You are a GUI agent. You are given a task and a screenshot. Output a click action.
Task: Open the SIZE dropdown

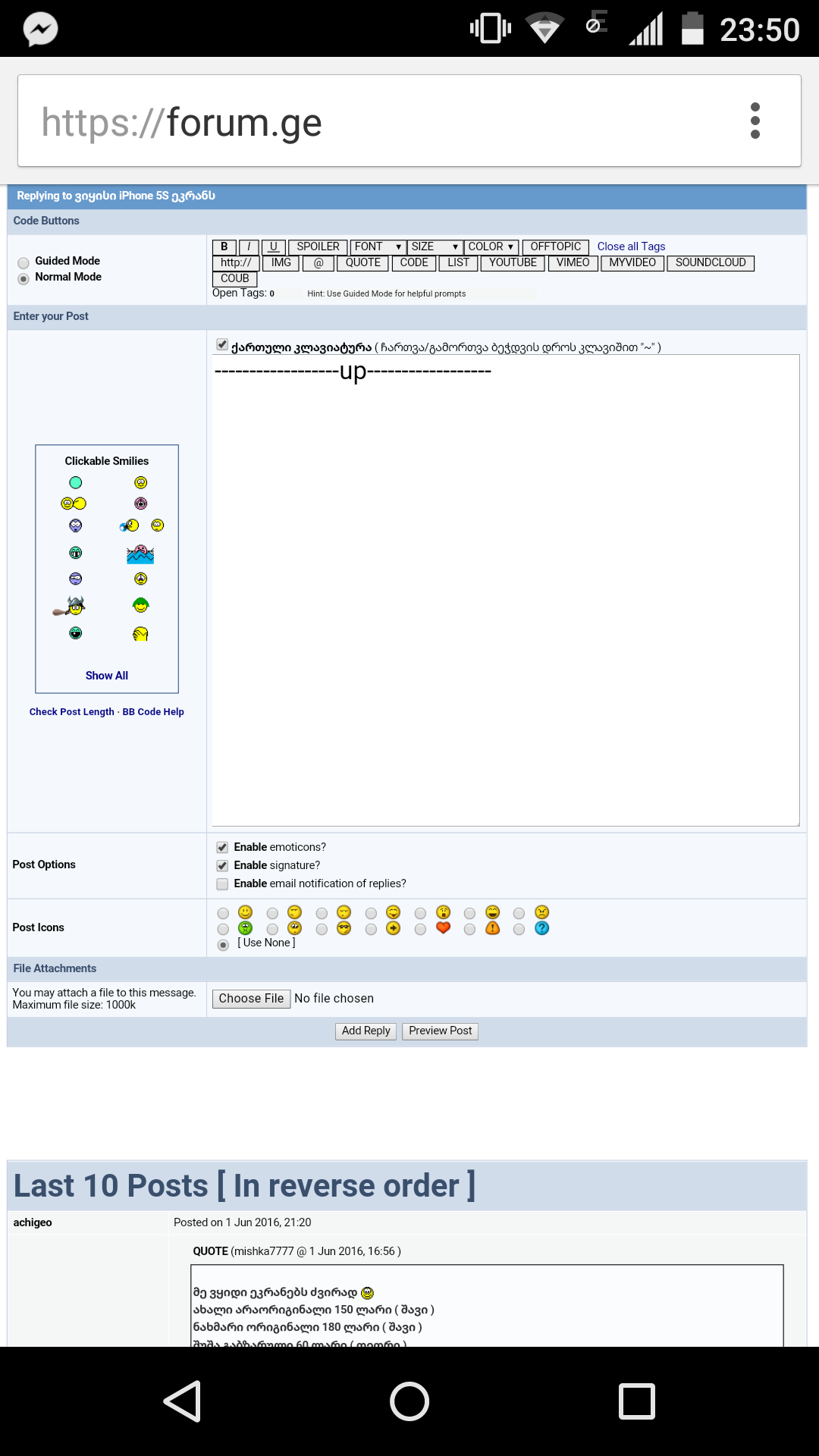[x=435, y=247]
